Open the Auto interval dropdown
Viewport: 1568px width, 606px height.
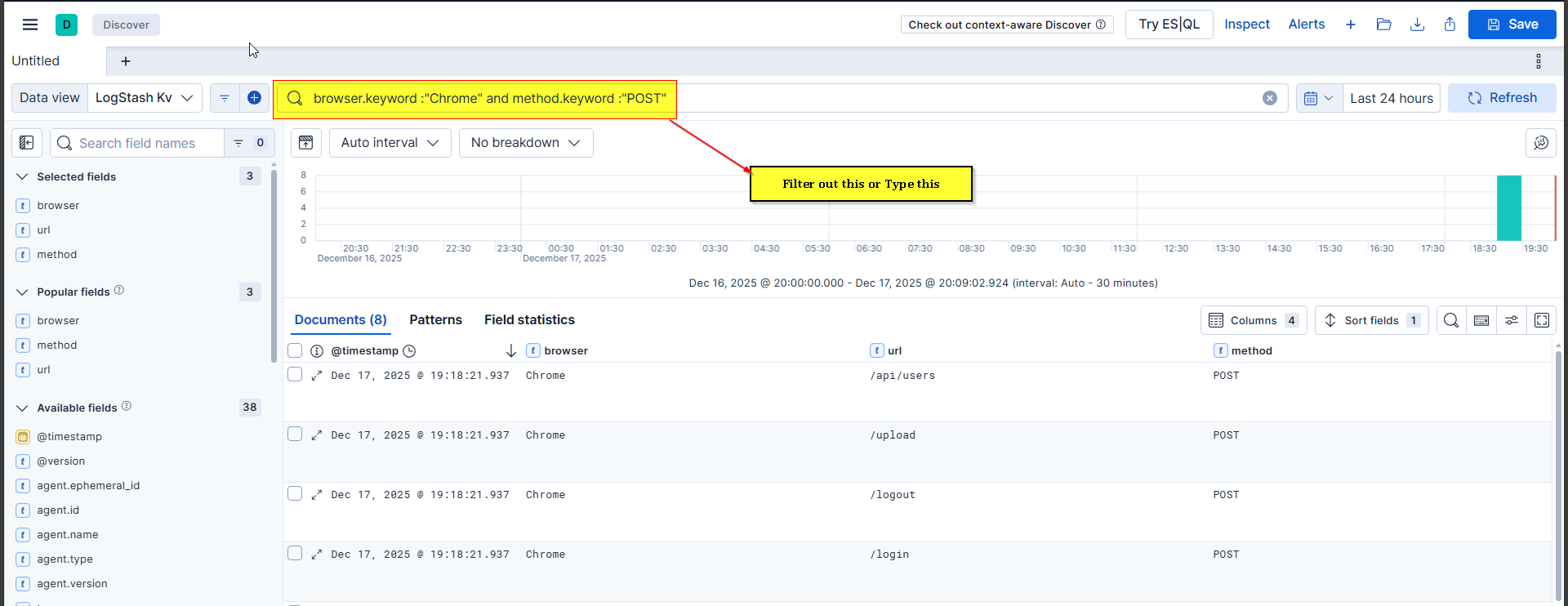coord(390,143)
